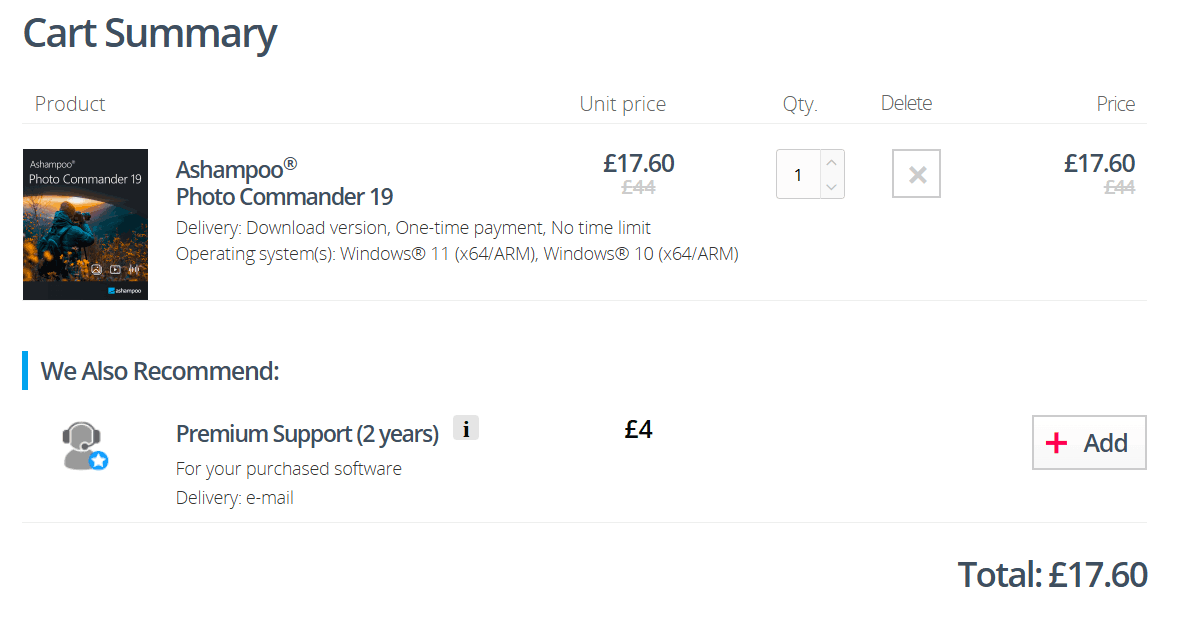Click the Delete column header

pyautogui.click(x=906, y=103)
